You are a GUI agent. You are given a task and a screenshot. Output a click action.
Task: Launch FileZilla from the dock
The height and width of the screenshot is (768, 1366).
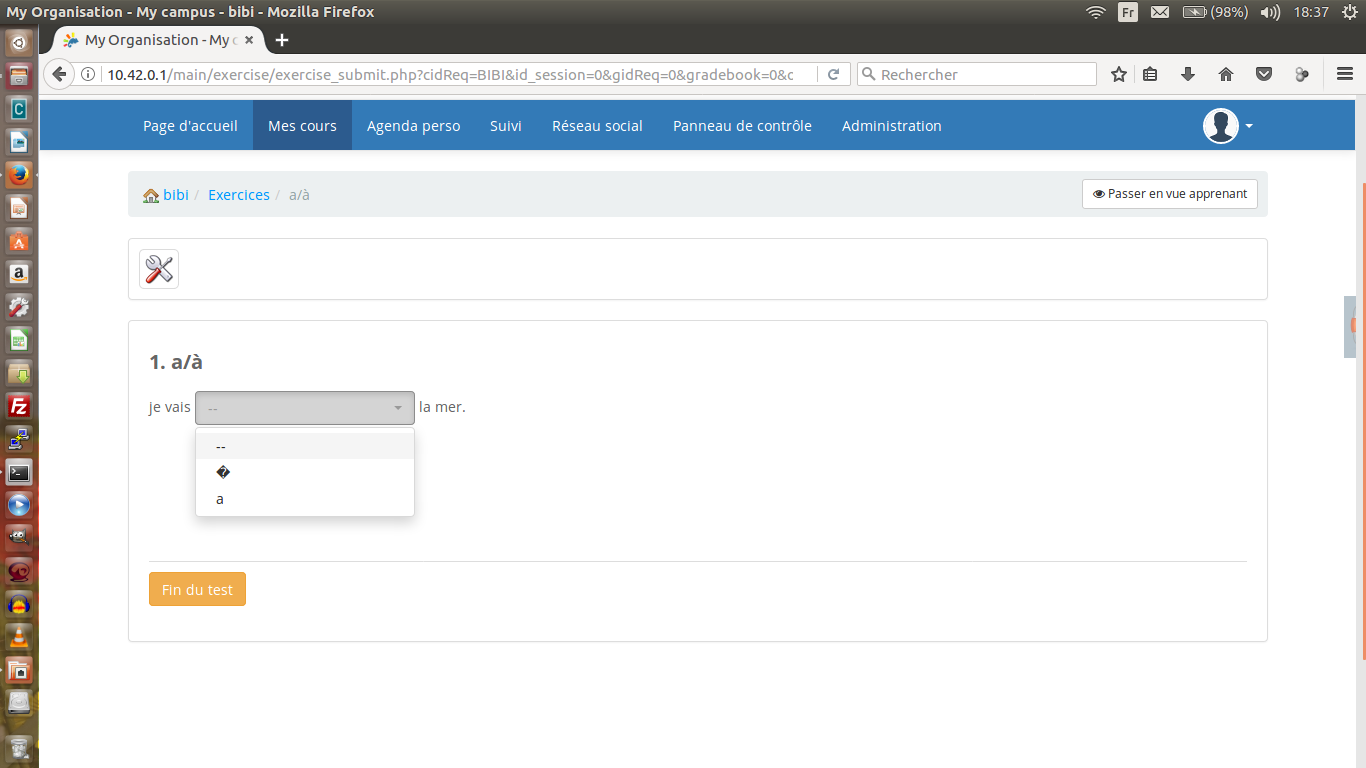(18, 406)
